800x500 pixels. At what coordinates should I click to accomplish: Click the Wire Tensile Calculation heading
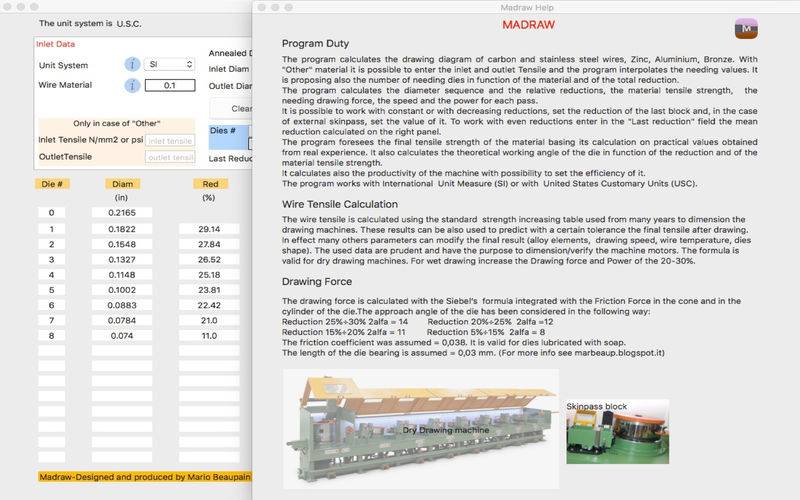click(x=340, y=204)
